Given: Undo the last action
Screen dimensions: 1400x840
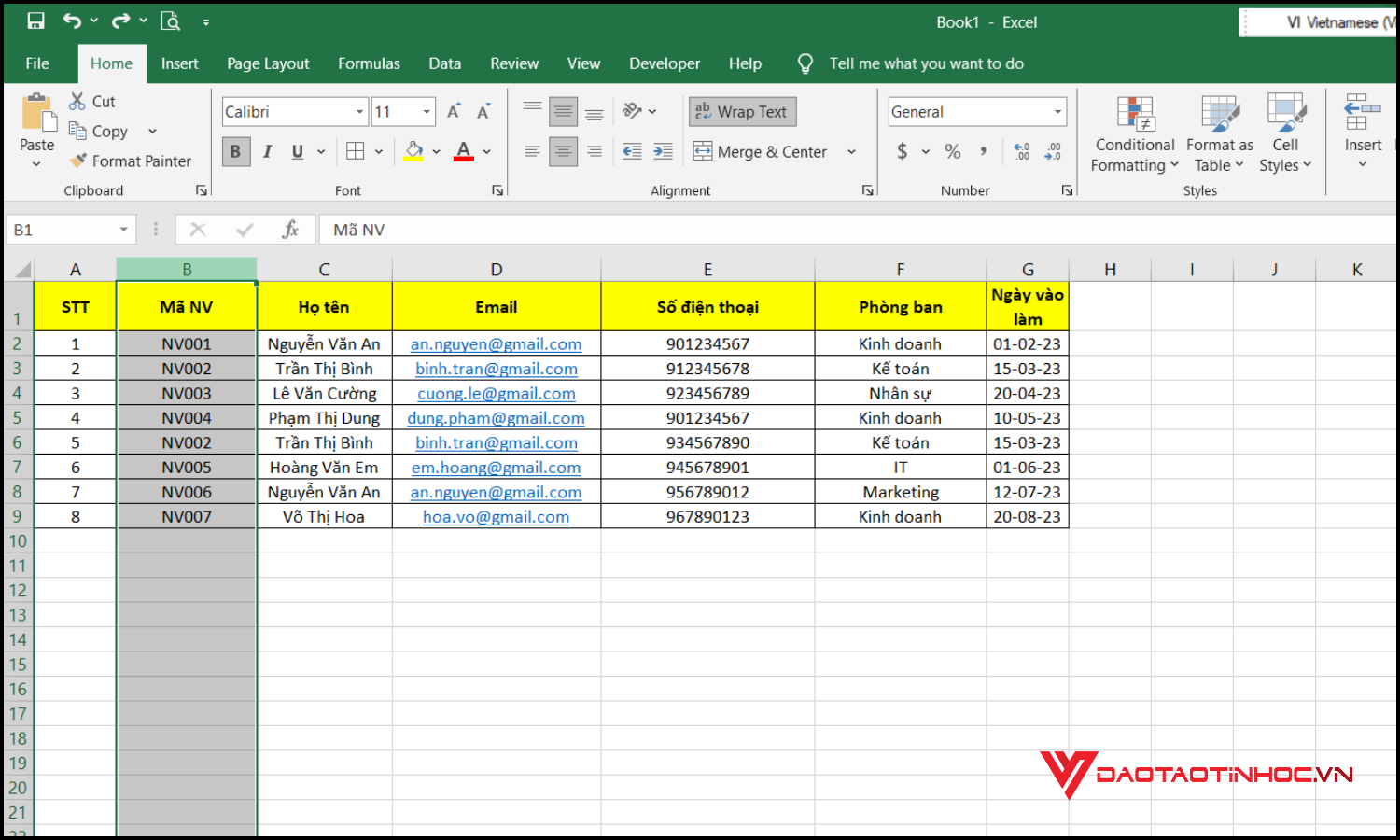Looking at the screenshot, I should click(x=72, y=21).
